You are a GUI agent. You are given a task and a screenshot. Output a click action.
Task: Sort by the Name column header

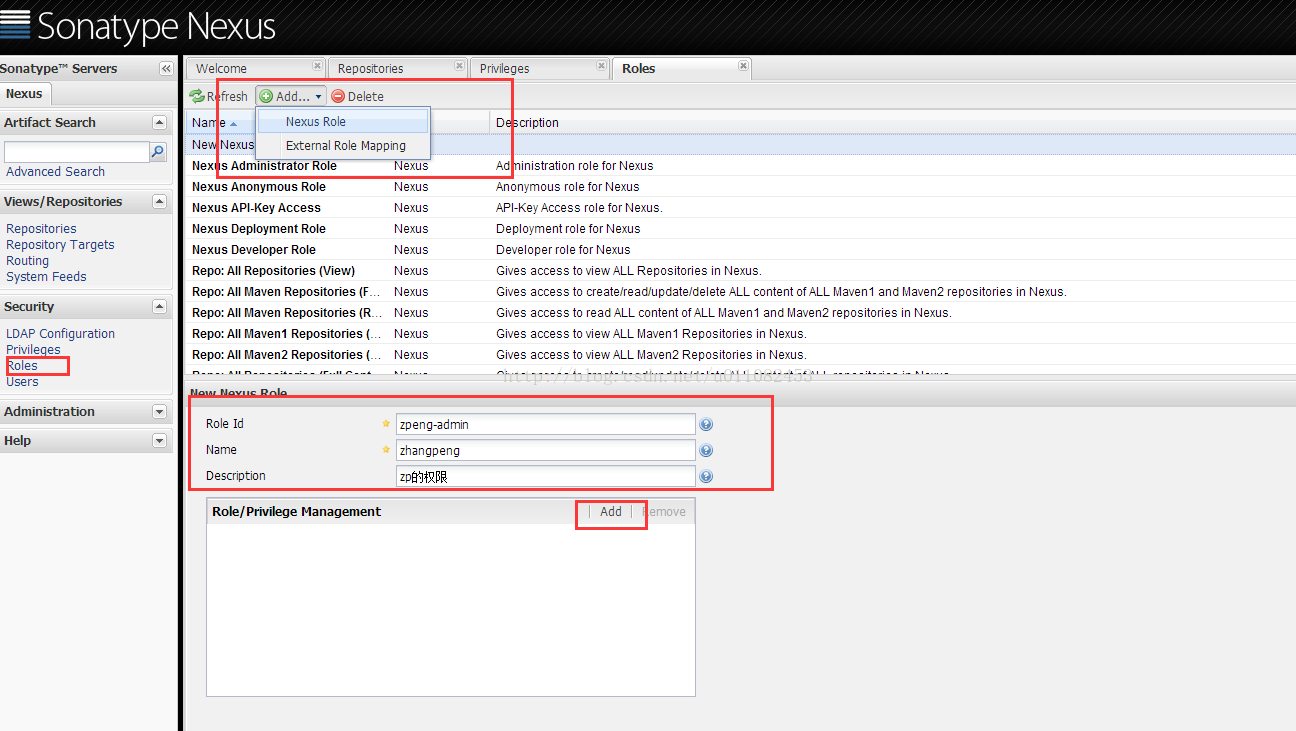tap(208, 123)
